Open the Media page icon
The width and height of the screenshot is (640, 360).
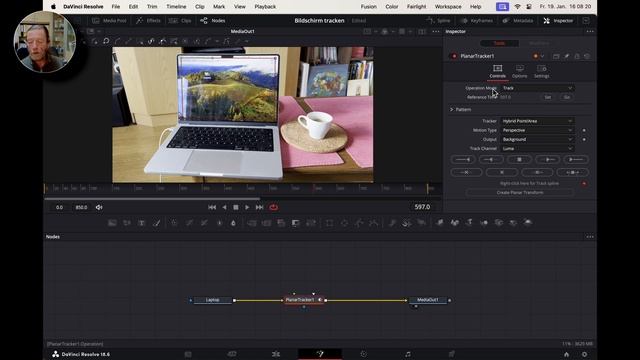pyautogui.click(x=188, y=354)
